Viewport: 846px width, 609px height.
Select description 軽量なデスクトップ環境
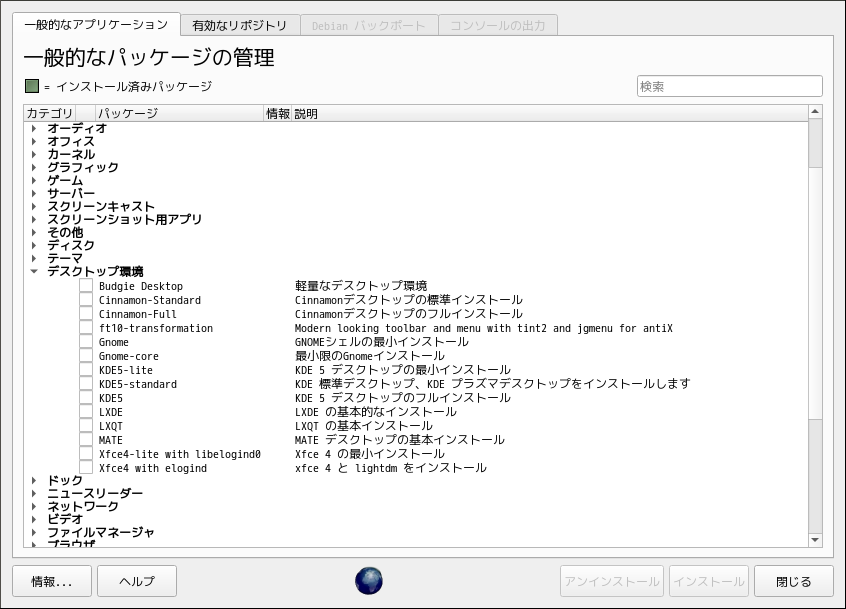tap(361, 286)
